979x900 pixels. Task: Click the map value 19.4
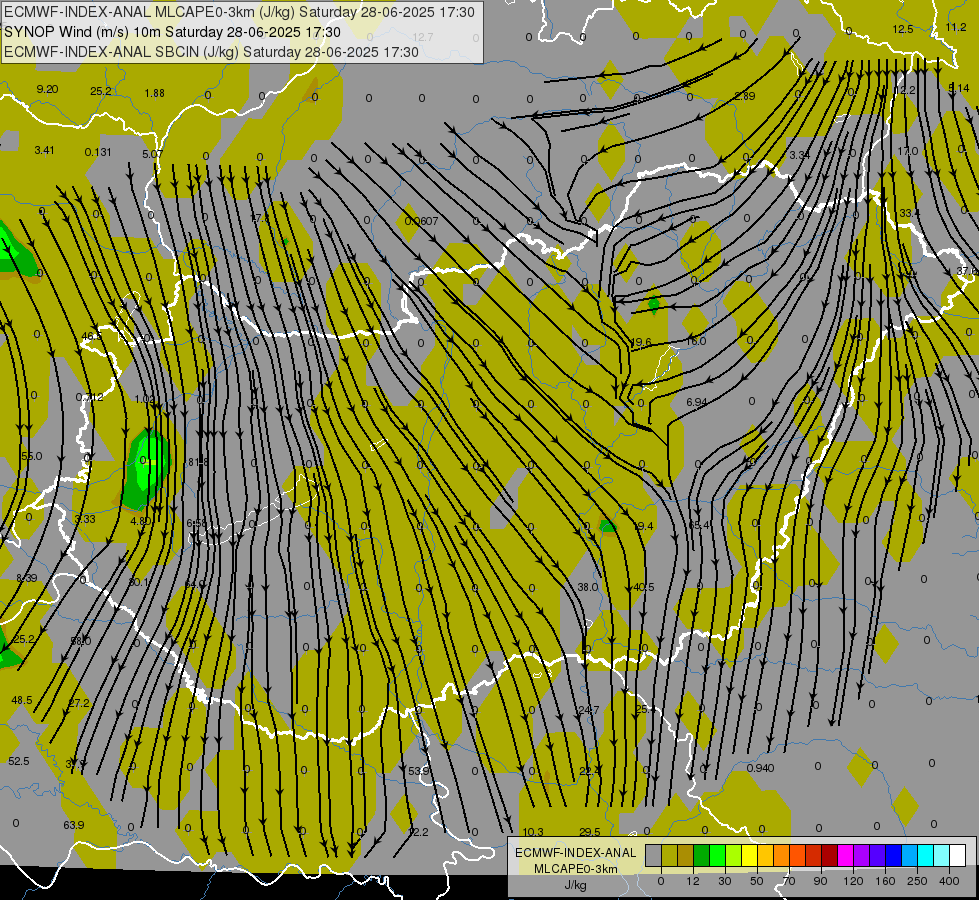click(x=643, y=527)
